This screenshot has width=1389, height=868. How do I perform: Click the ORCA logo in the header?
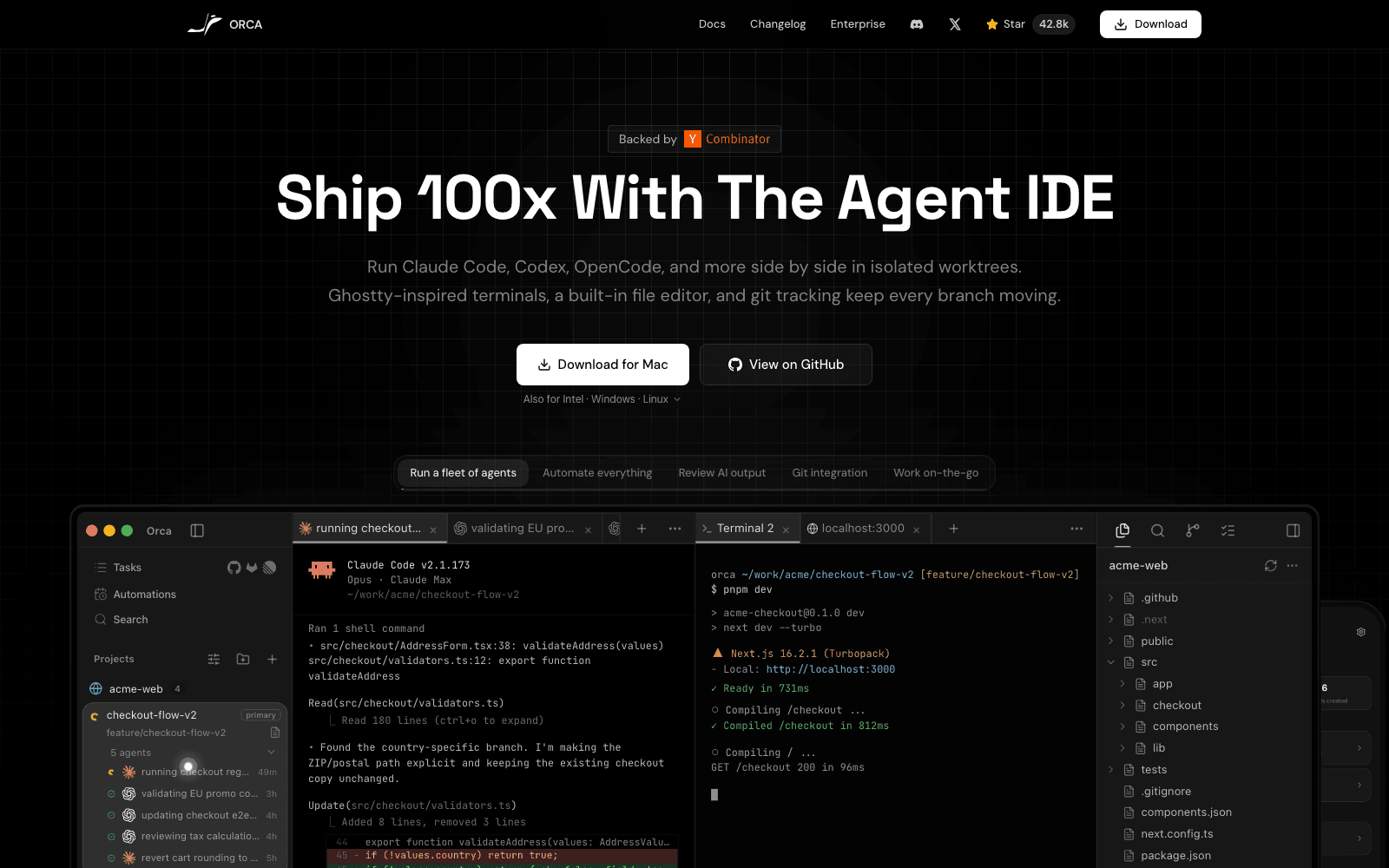[x=225, y=24]
